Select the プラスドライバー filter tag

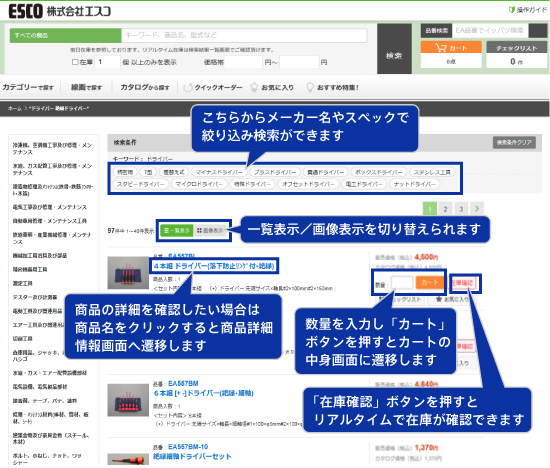click(x=275, y=172)
